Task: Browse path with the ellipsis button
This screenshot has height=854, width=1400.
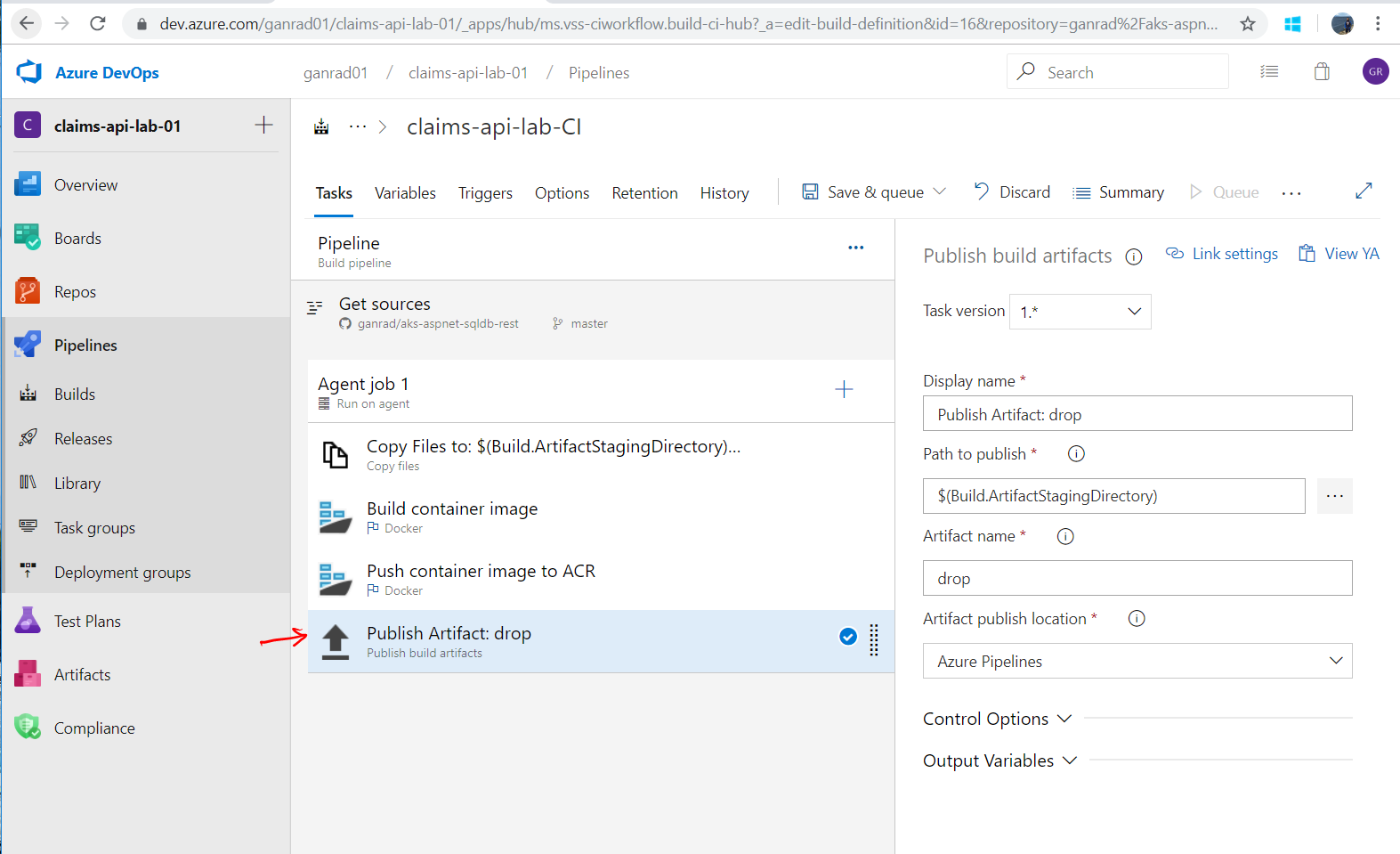Action: click(1335, 496)
